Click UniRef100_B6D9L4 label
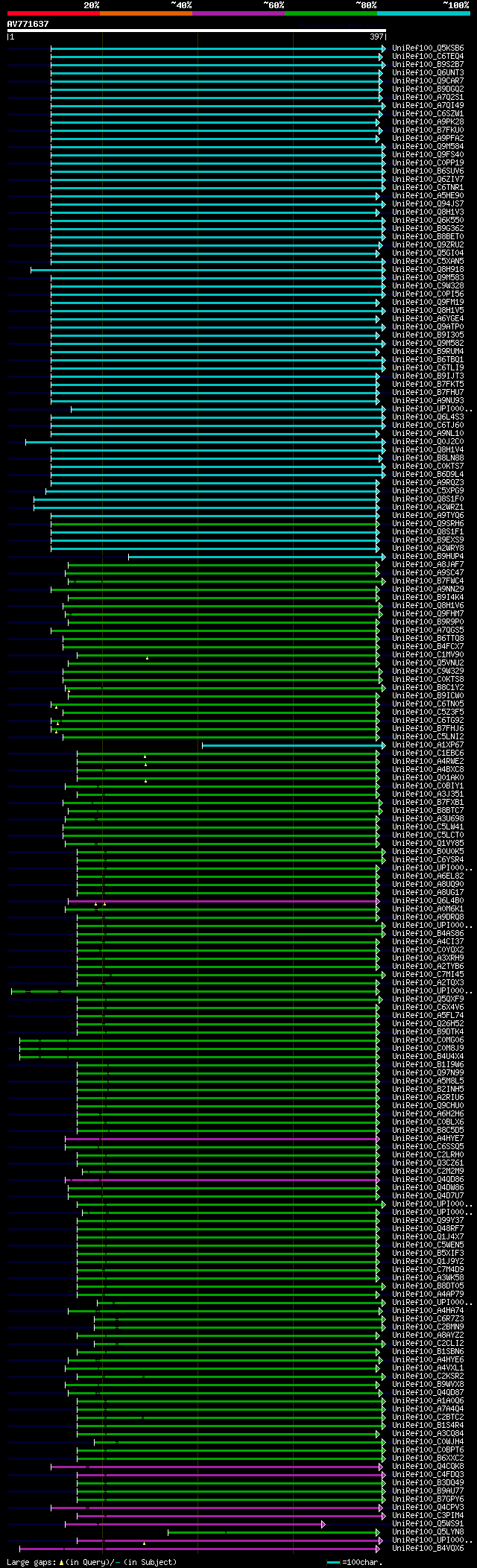 coord(428,475)
